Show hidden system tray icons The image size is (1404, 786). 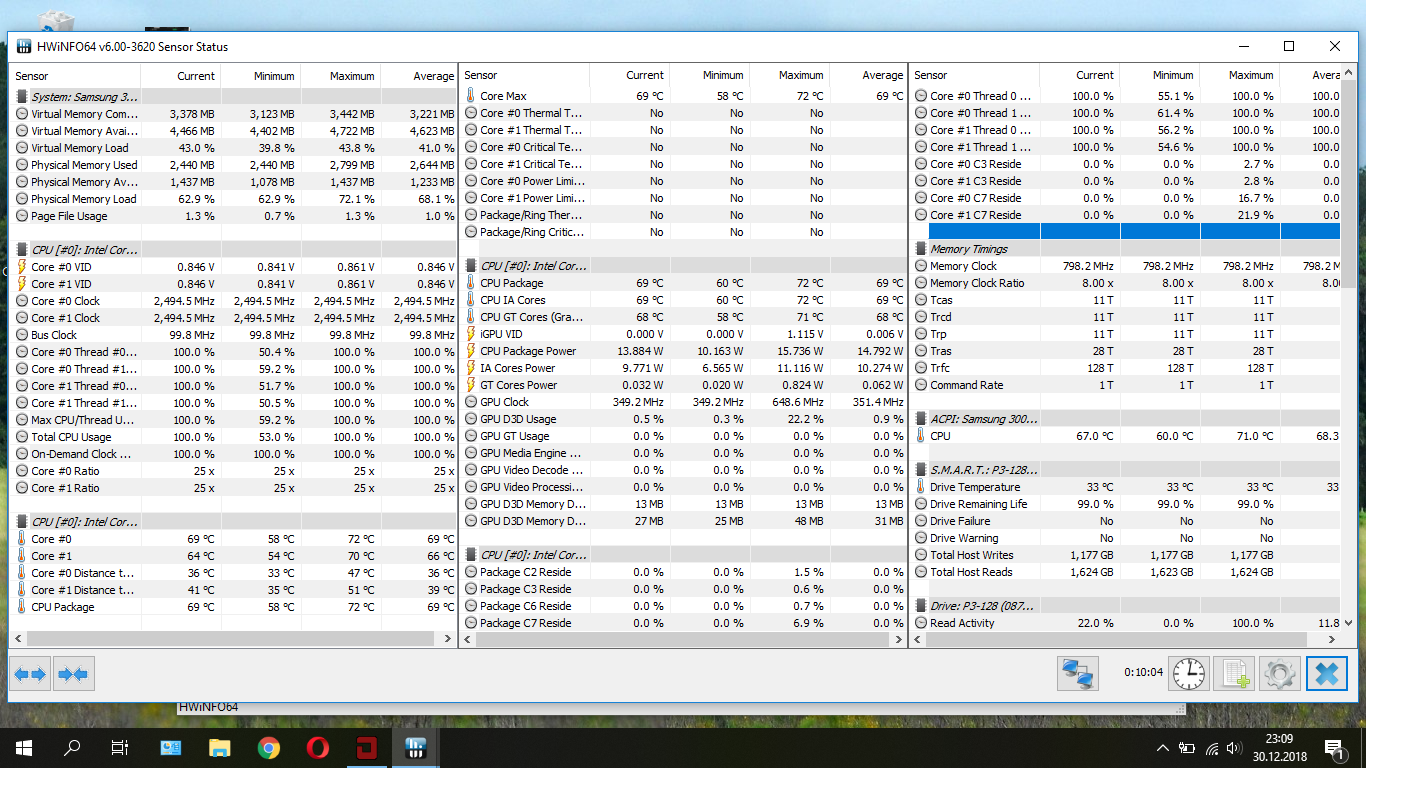(x=1162, y=748)
